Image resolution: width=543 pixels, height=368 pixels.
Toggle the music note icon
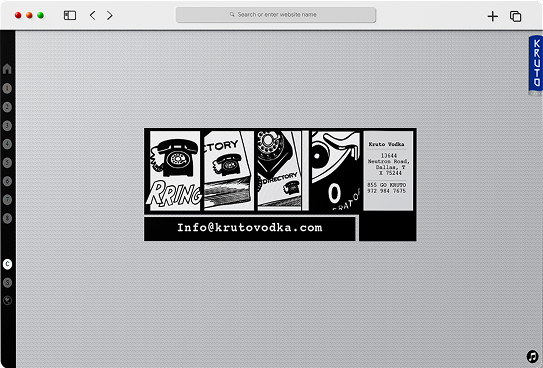point(532,356)
